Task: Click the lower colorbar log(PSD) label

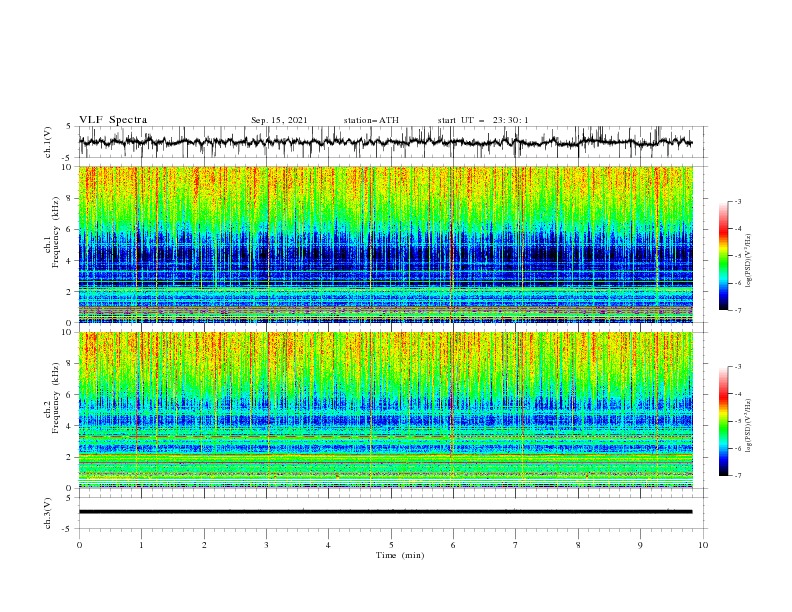Action: pos(749,425)
